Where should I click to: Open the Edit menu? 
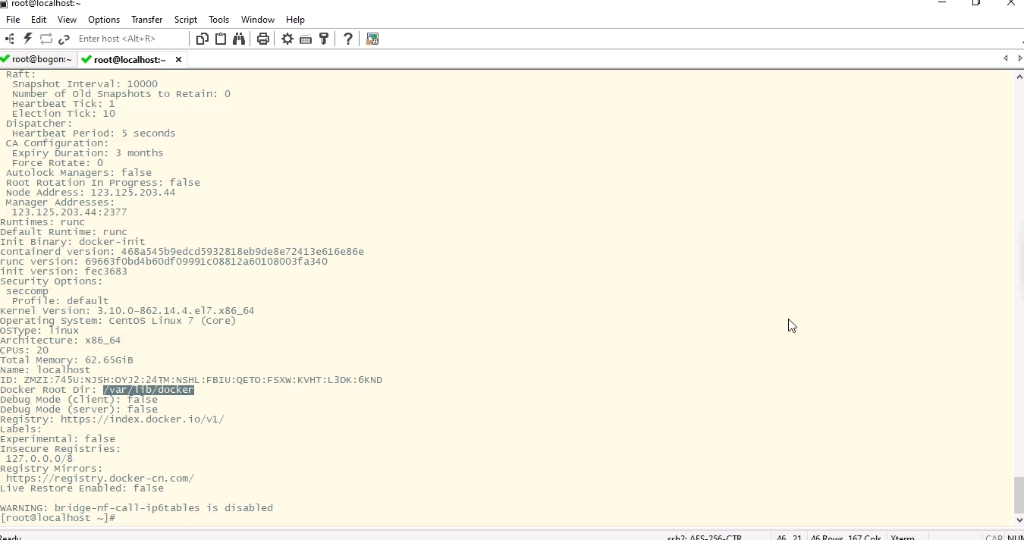tap(39, 20)
